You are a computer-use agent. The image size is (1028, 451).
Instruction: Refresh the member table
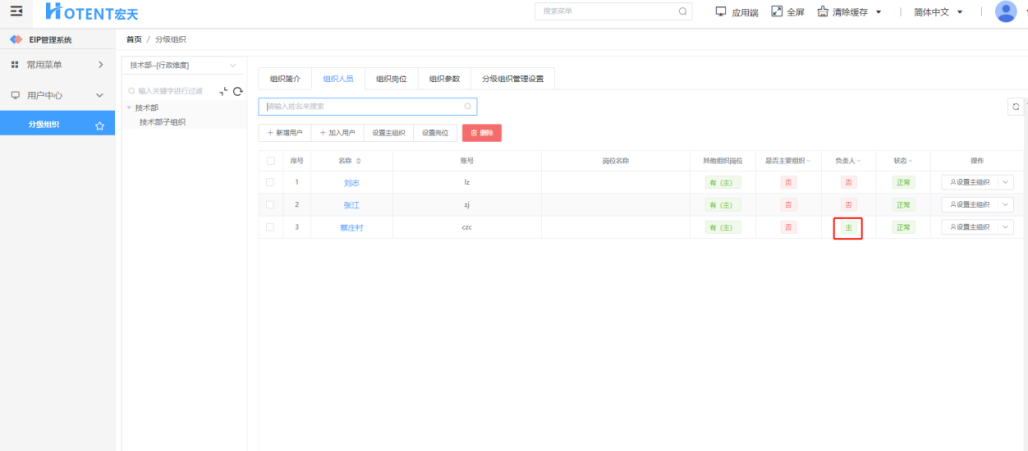point(1016,106)
